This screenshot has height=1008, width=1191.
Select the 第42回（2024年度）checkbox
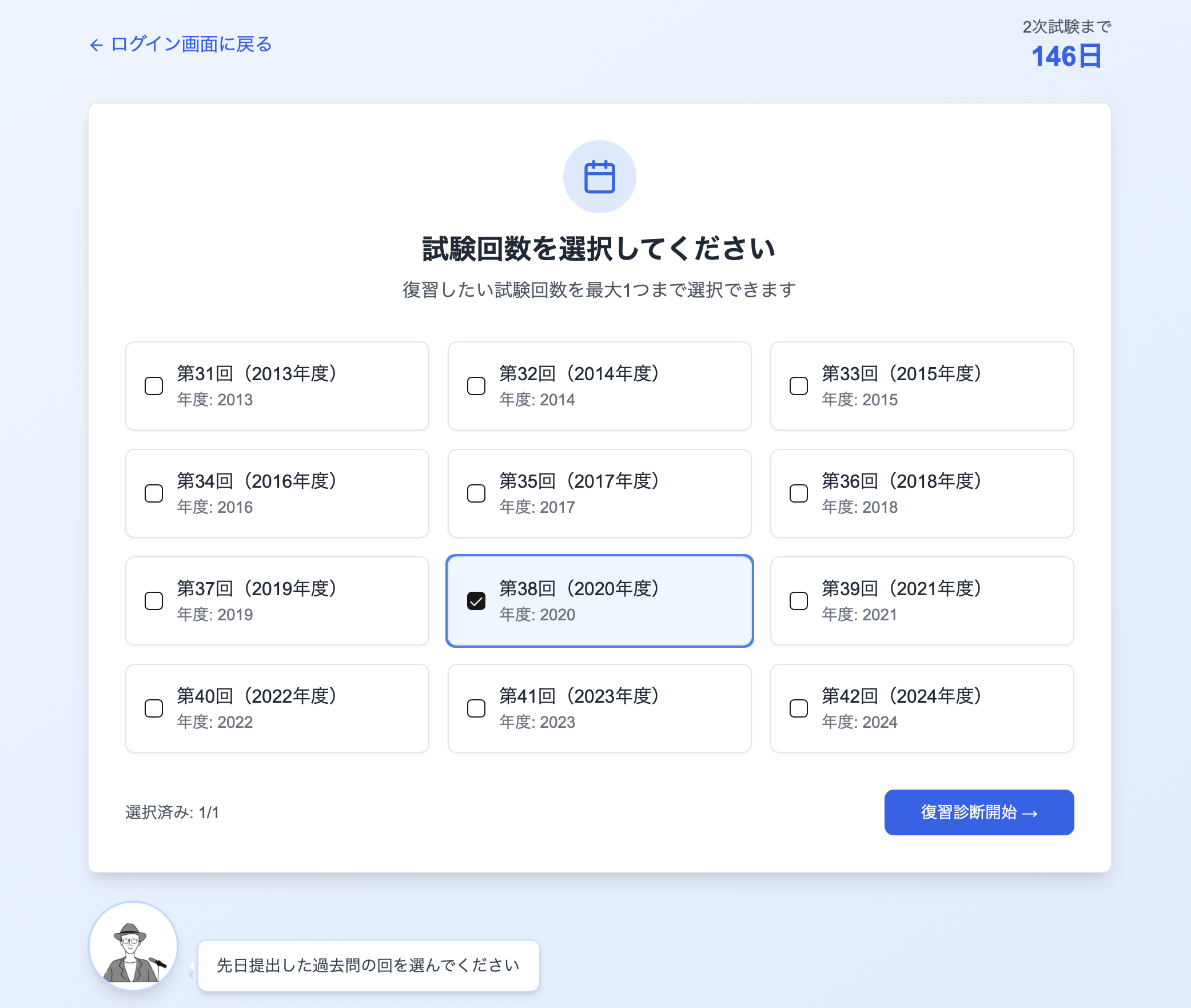pyautogui.click(x=798, y=708)
